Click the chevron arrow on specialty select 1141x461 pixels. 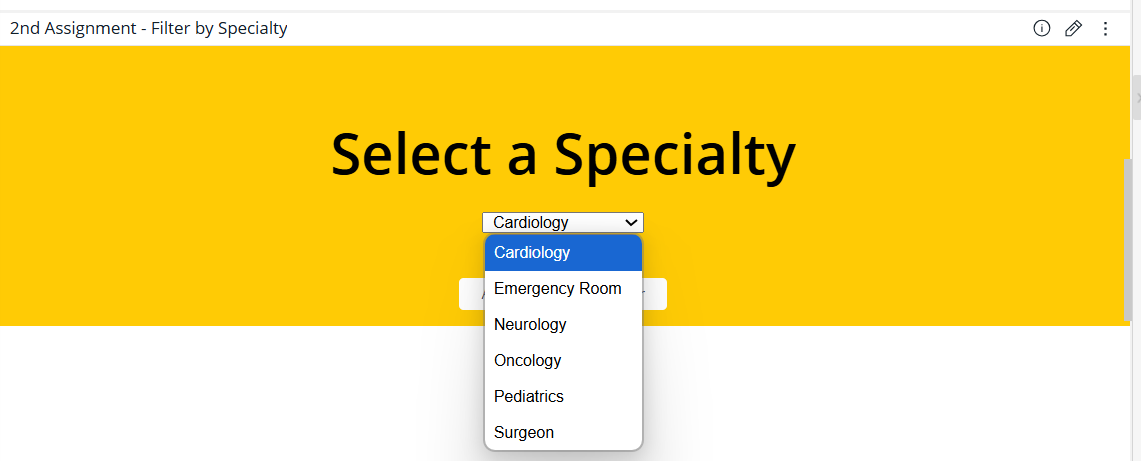pyautogui.click(x=631, y=223)
